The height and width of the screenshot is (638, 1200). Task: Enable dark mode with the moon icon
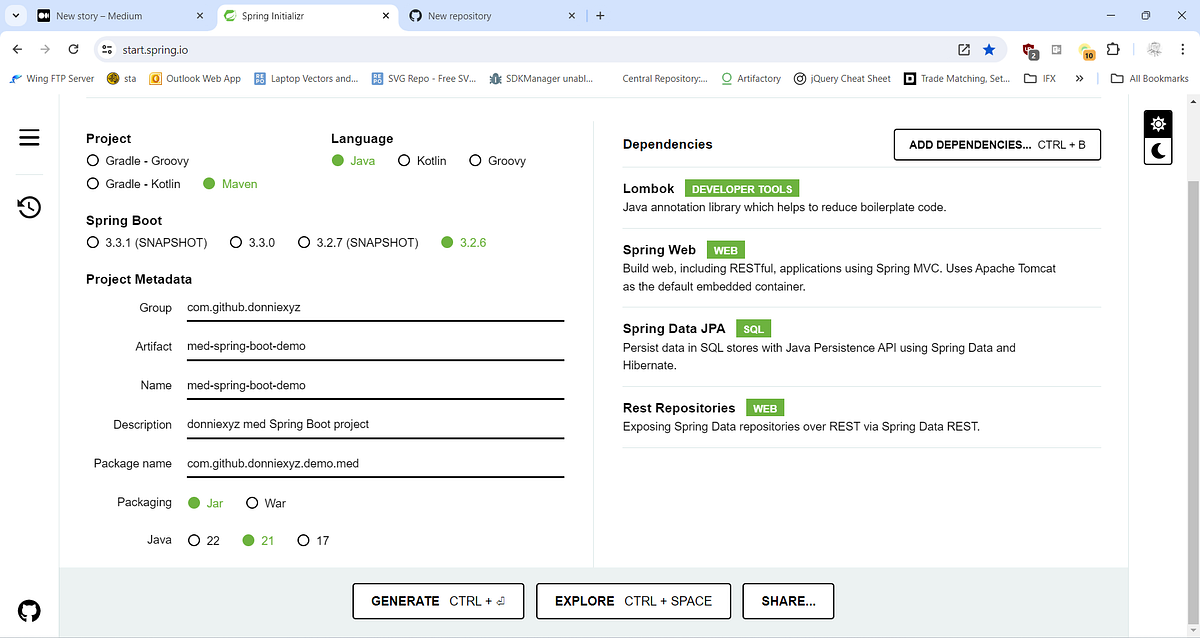coord(1157,151)
